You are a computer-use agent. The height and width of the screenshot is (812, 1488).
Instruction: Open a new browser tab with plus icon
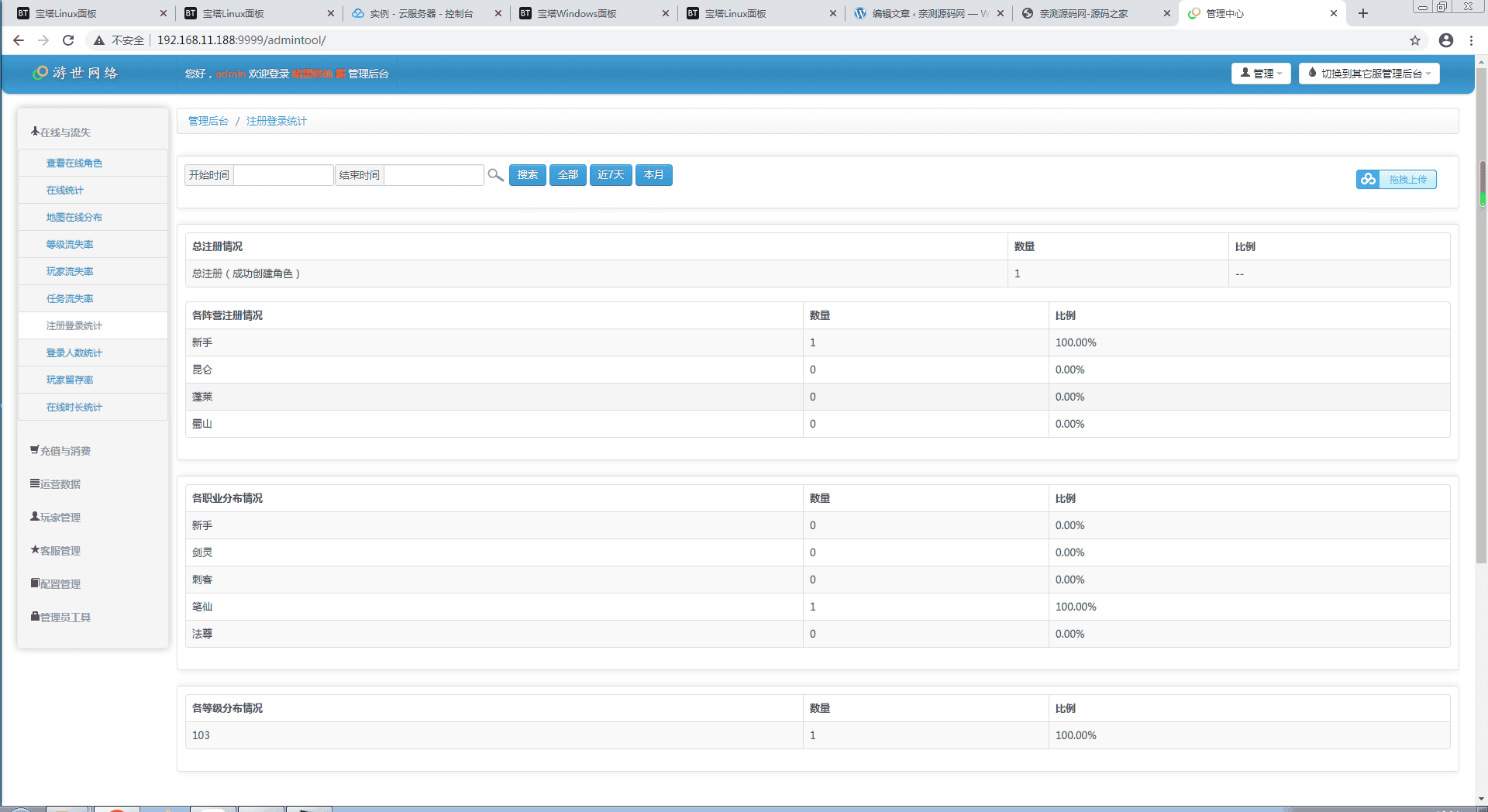point(1363,13)
